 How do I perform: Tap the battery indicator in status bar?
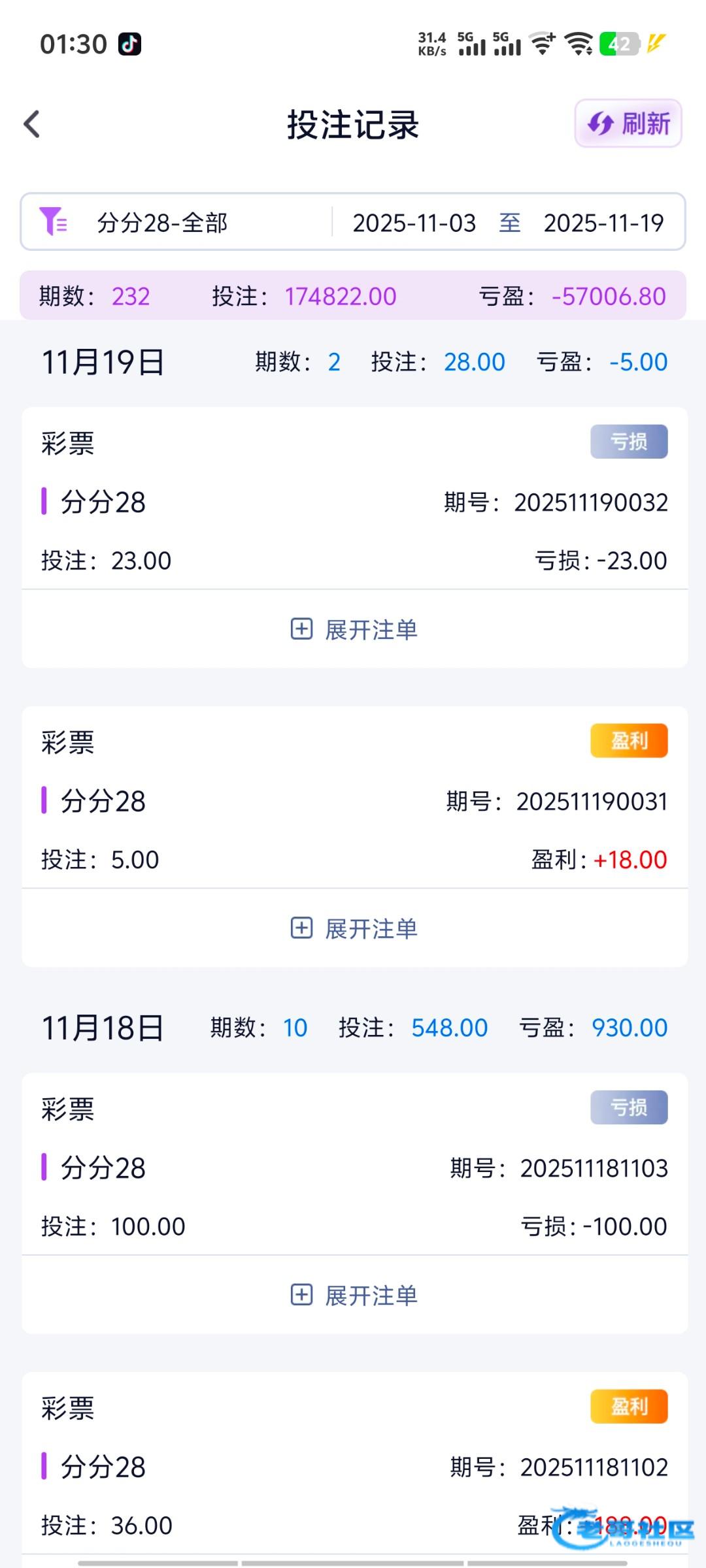coord(618,44)
